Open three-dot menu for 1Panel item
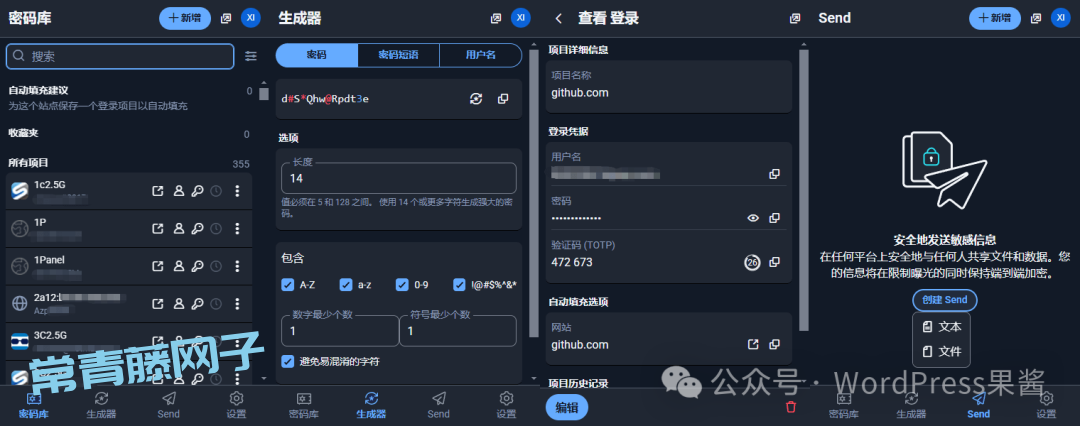Viewport: 1080px width, 426px height. click(238, 265)
